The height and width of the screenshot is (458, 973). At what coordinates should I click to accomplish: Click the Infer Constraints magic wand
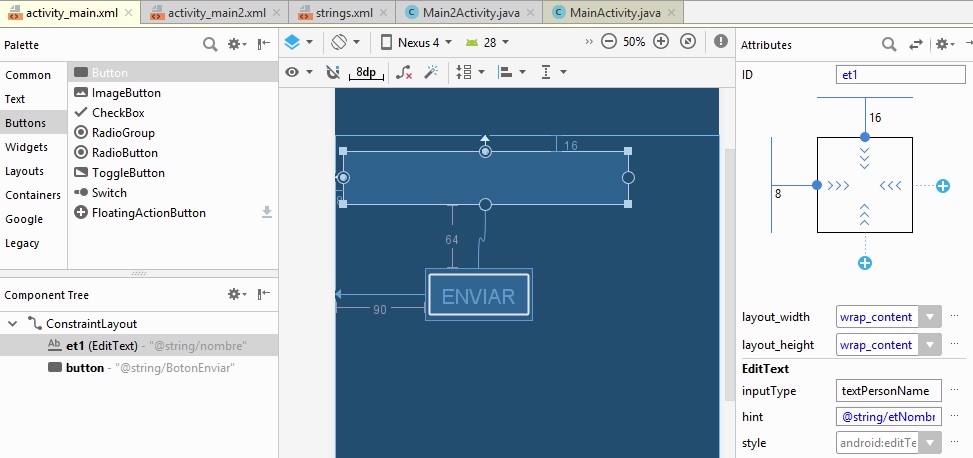pyautogui.click(x=431, y=72)
